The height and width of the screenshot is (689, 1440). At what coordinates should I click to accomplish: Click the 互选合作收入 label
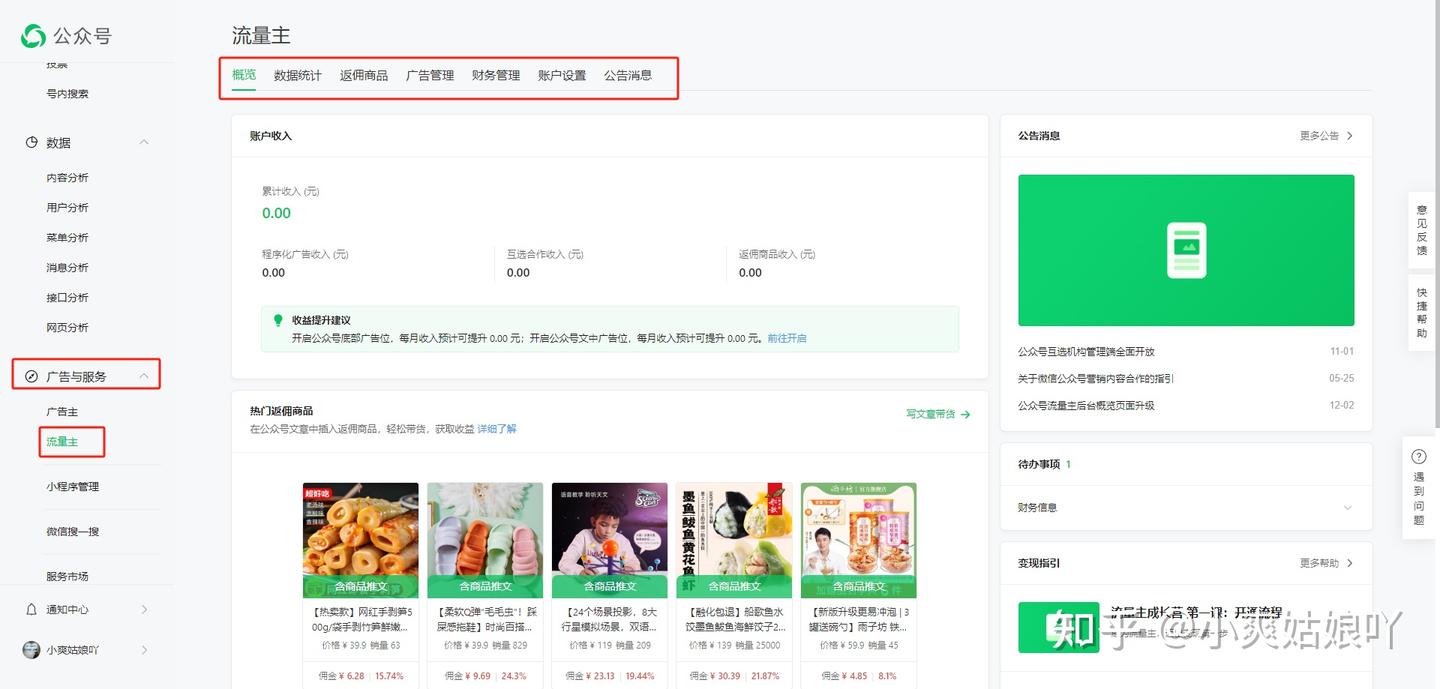pyautogui.click(x=545, y=255)
